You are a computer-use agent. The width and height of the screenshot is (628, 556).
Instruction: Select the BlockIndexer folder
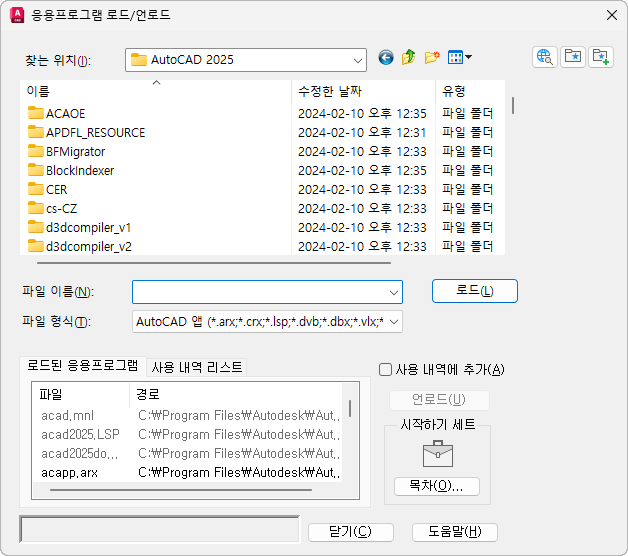71,170
